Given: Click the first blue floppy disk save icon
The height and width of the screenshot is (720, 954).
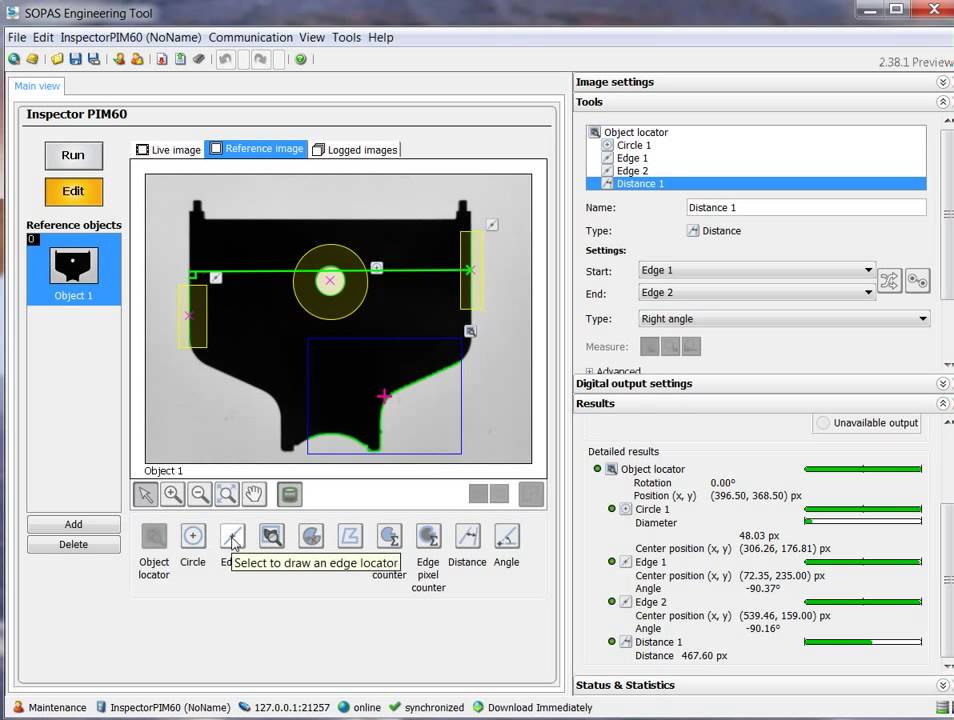Looking at the screenshot, I should 75,59.
